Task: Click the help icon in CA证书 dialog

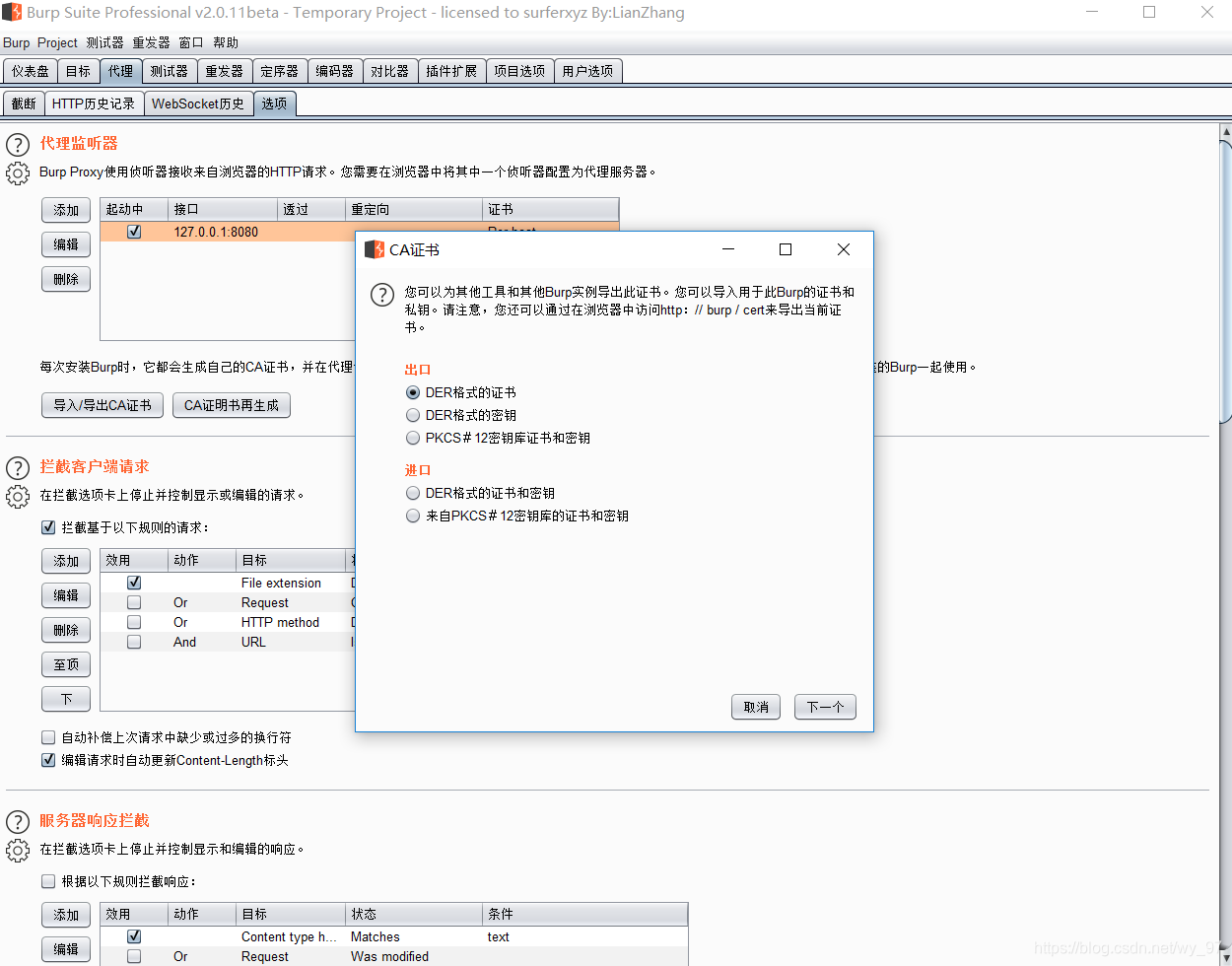Action: 382,295
